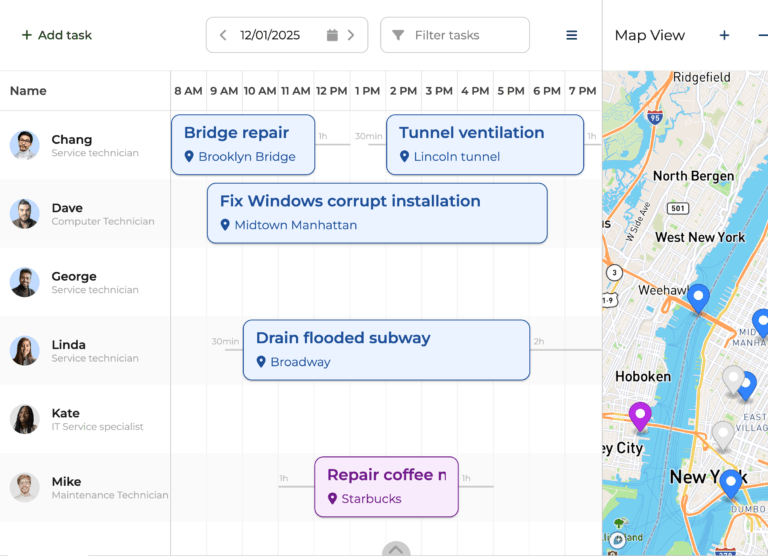Open the Bridge repair task card

pyautogui.click(x=243, y=144)
